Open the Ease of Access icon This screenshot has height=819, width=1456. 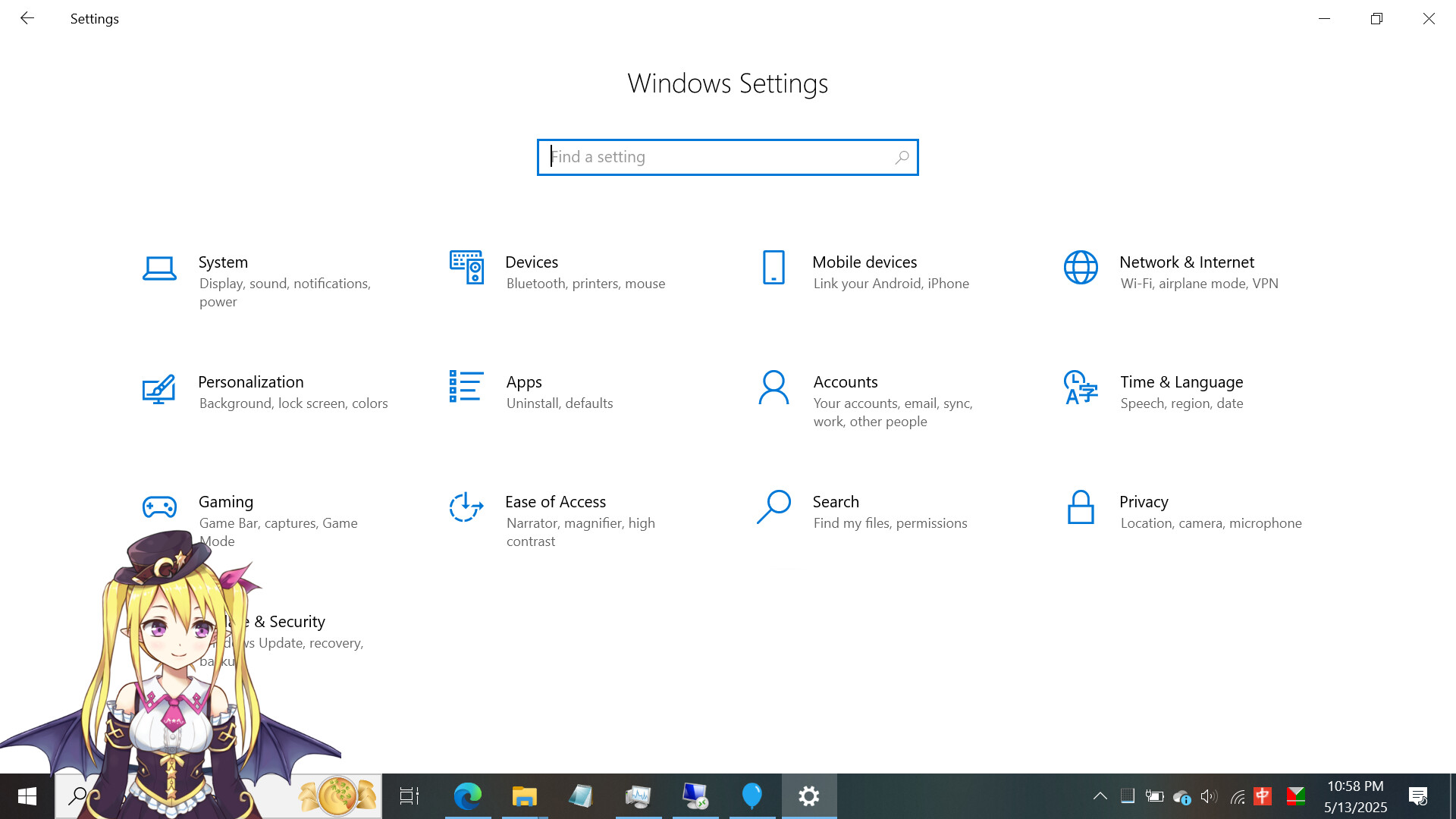click(x=466, y=507)
